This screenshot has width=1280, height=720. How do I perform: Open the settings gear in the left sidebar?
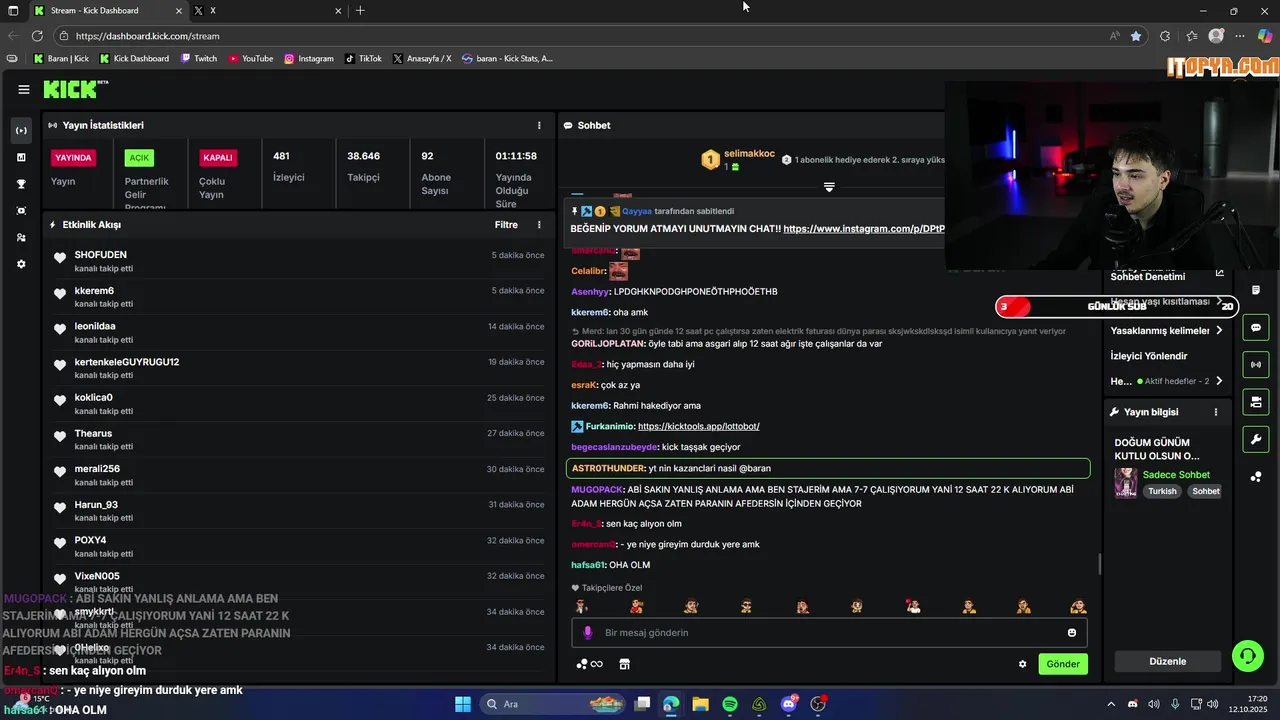click(22, 264)
